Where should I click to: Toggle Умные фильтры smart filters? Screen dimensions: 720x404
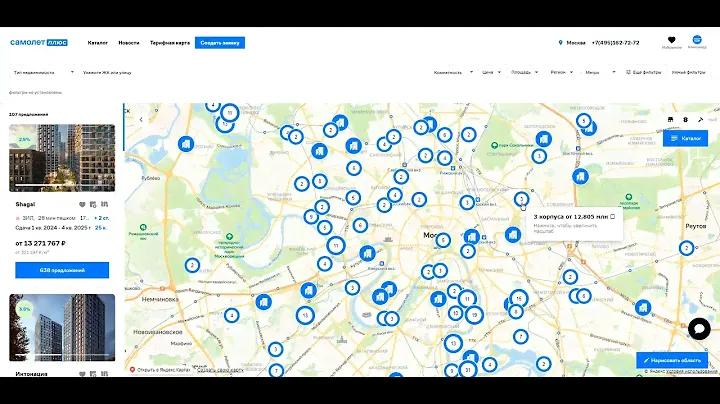[688, 72]
